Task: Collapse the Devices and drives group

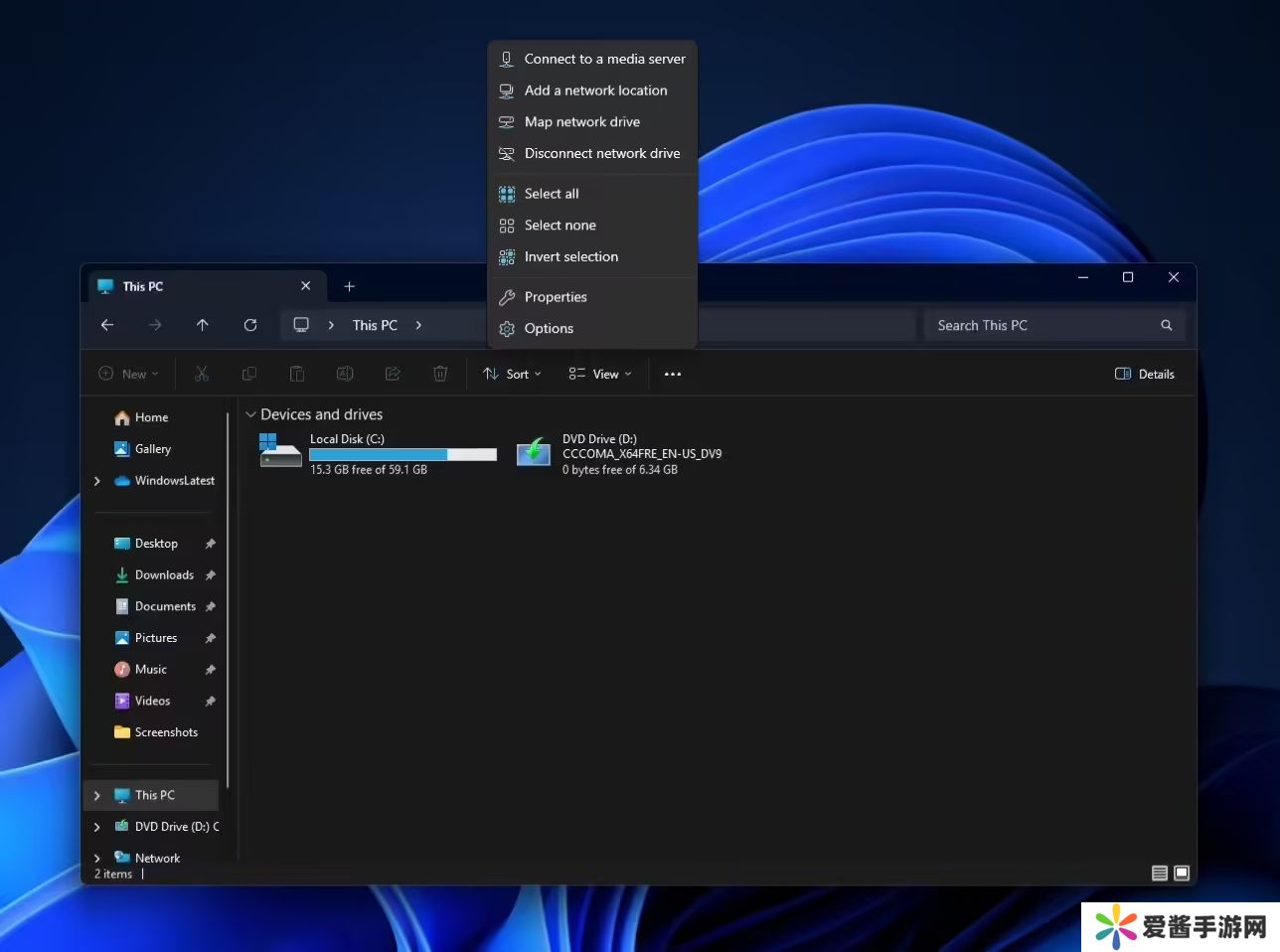Action: click(x=251, y=414)
